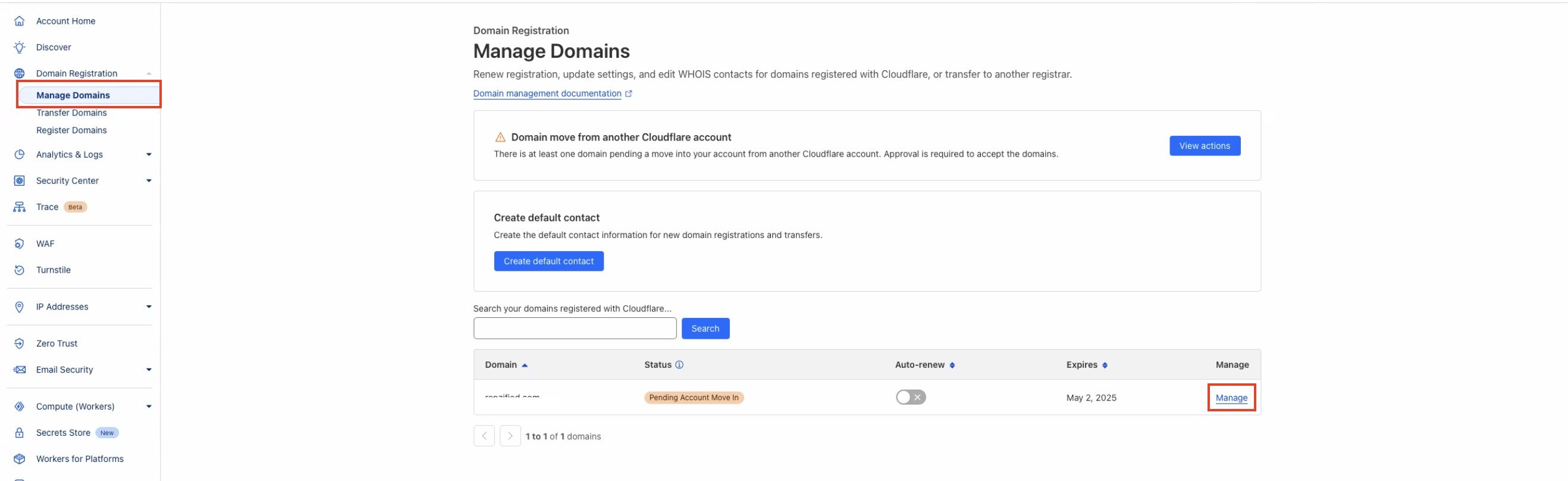Viewport: 1568px width, 481px height.
Task: Open Transfer Domains menu item
Action: 71,113
